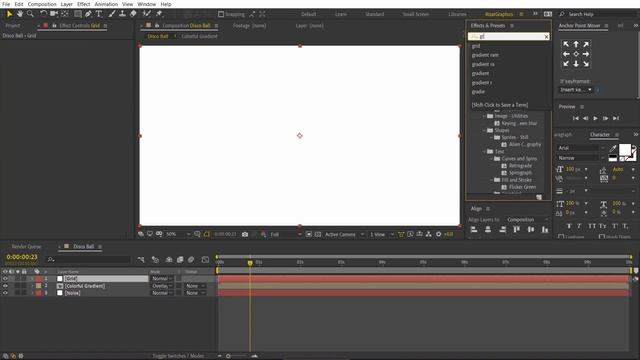Open the Effect menu
The image size is (640, 360).
(84, 4)
